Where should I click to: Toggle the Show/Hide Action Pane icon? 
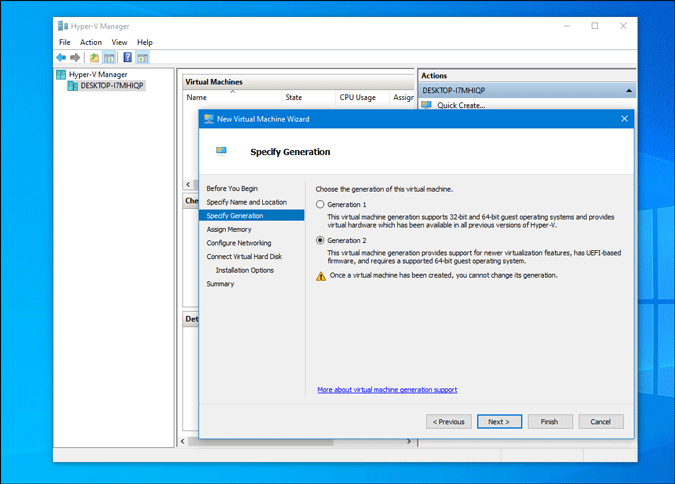click(142, 57)
